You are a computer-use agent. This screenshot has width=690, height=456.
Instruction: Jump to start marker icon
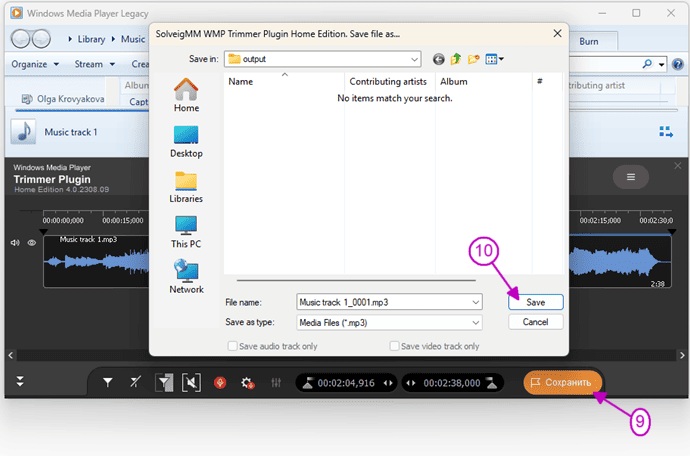coord(308,383)
